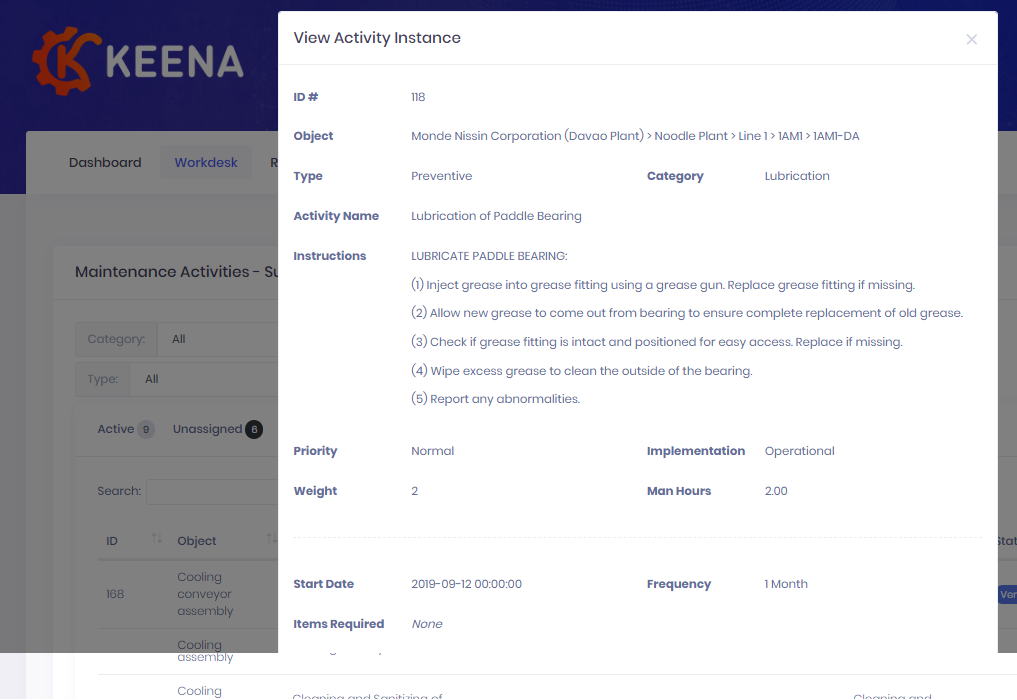Click the Keena gear logo icon
Image resolution: width=1017 pixels, height=700 pixels.
point(66,60)
